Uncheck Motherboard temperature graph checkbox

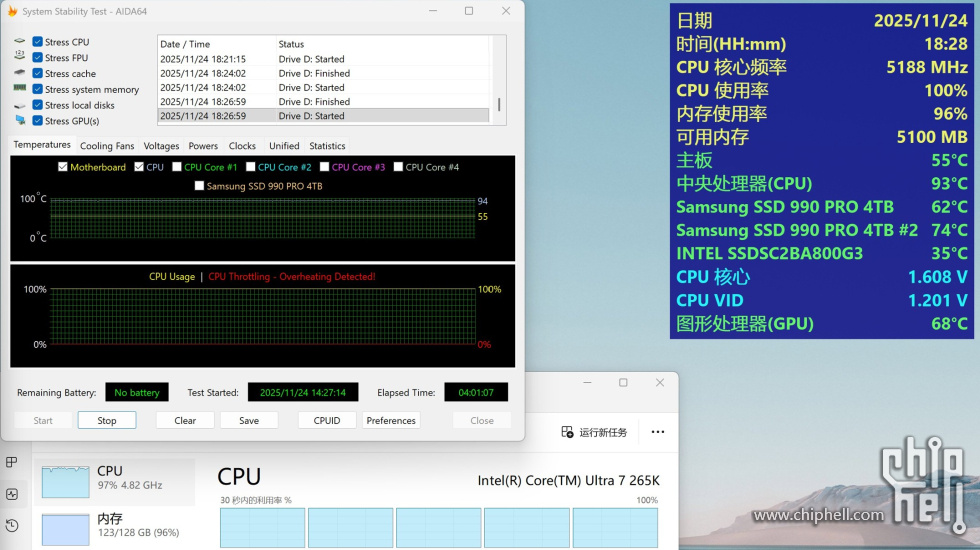tap(62, 167)
